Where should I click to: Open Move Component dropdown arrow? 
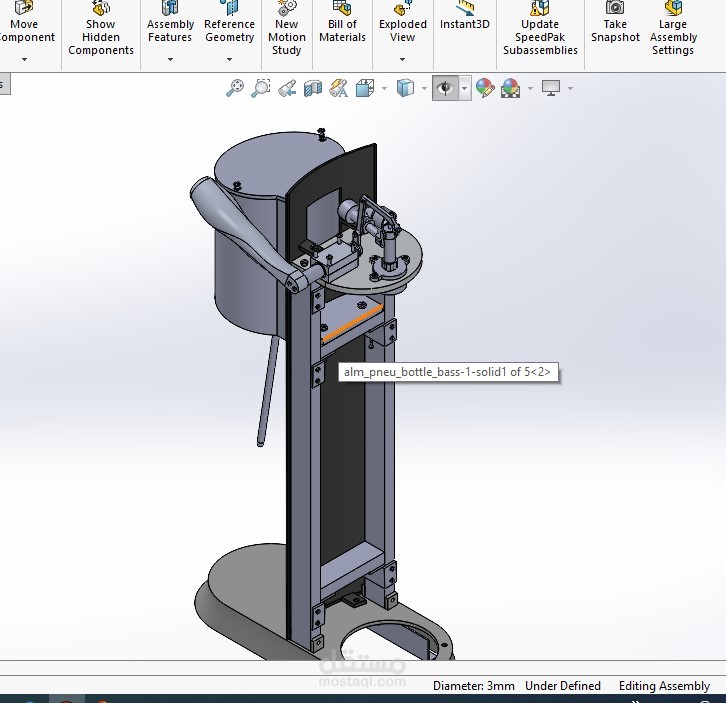24,59
